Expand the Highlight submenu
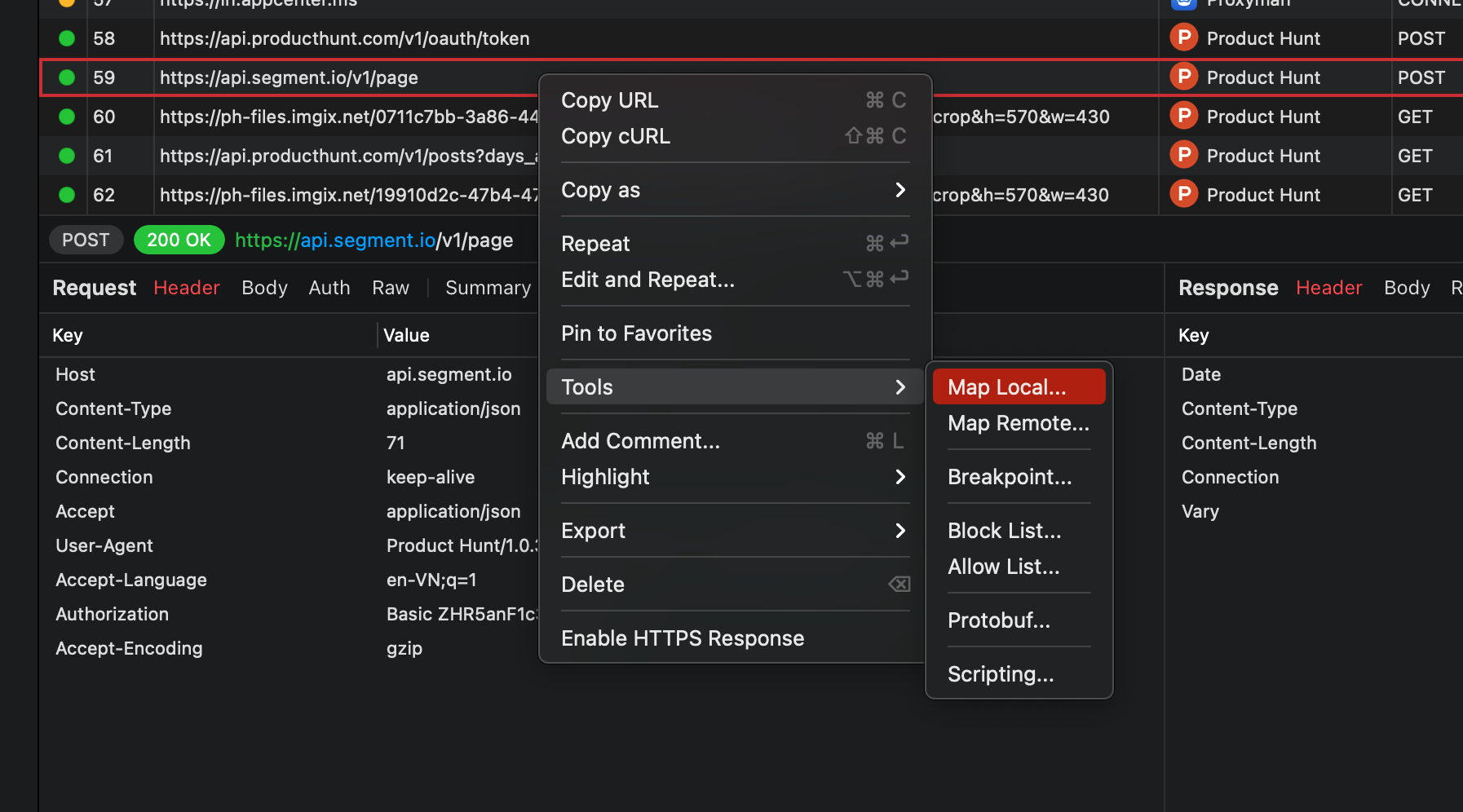The height and width of the screenshot is (812, 1463). coord(735,477)
